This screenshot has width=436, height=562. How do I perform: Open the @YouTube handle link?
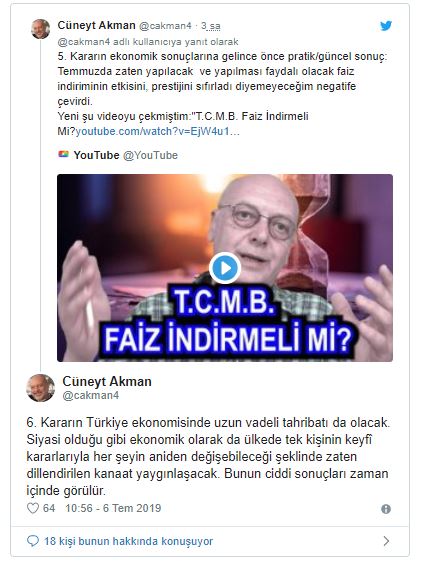(x=150, y=155)
